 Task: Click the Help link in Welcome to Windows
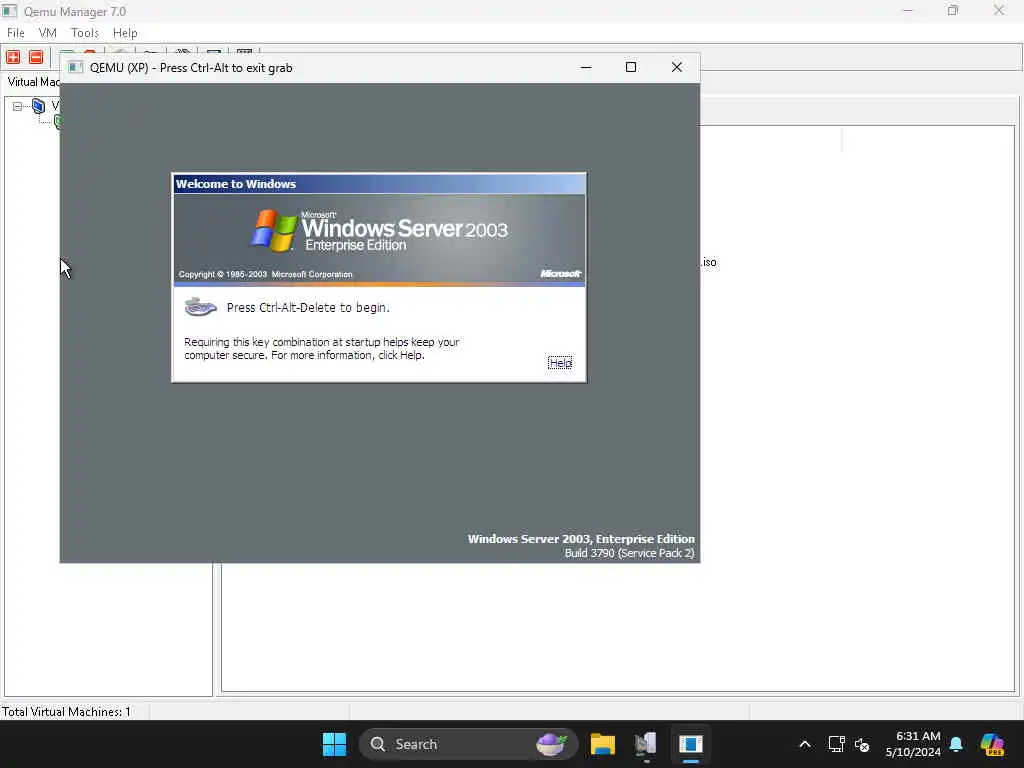[560, 362]
